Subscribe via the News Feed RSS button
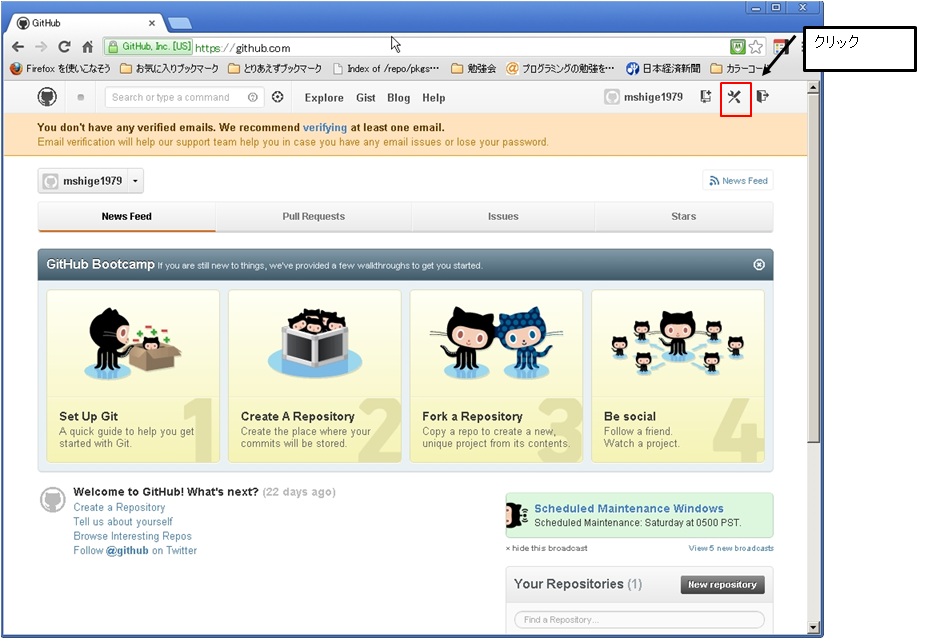The width and height of the screenshot is (925, 641). [739, 181]
